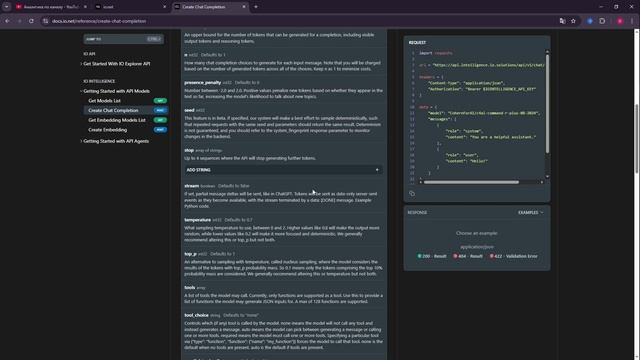Click the plus icon in ADD STRING row
Screen dimensions: 640x360
tap(377, 170)
